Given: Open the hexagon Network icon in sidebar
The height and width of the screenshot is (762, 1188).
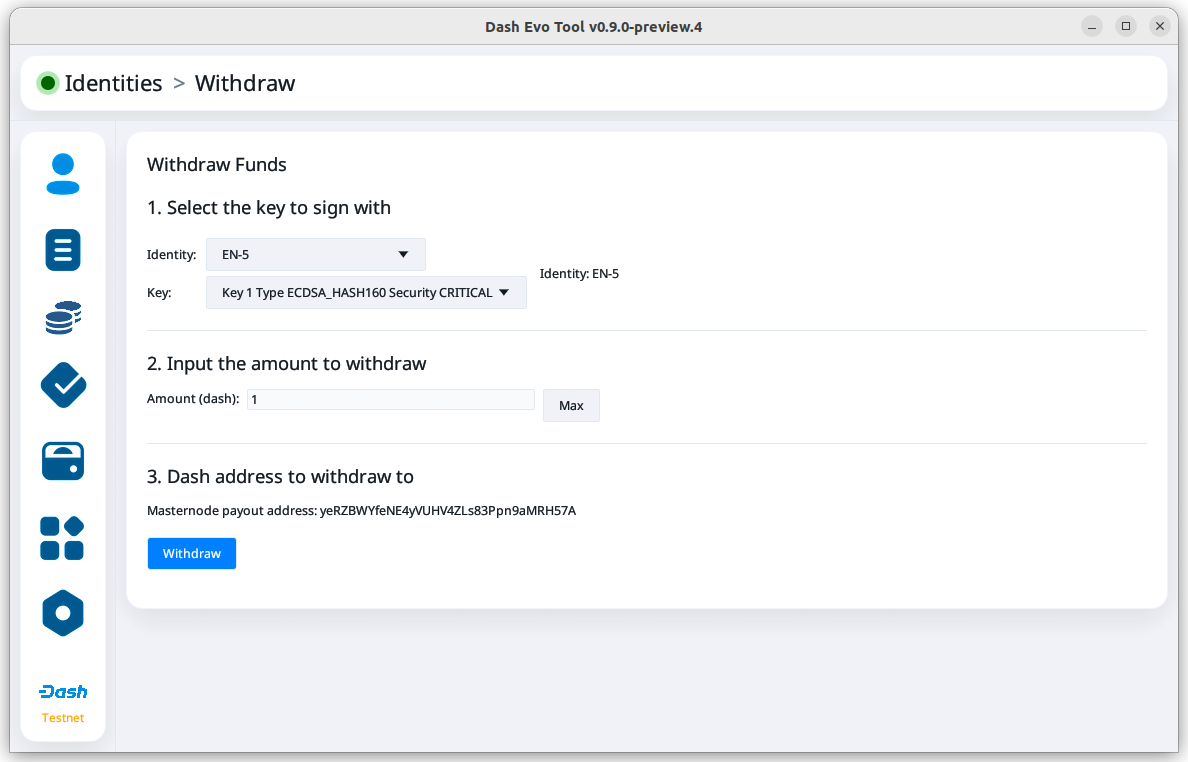Looking at the screenshot, I should tap(63, 613).
